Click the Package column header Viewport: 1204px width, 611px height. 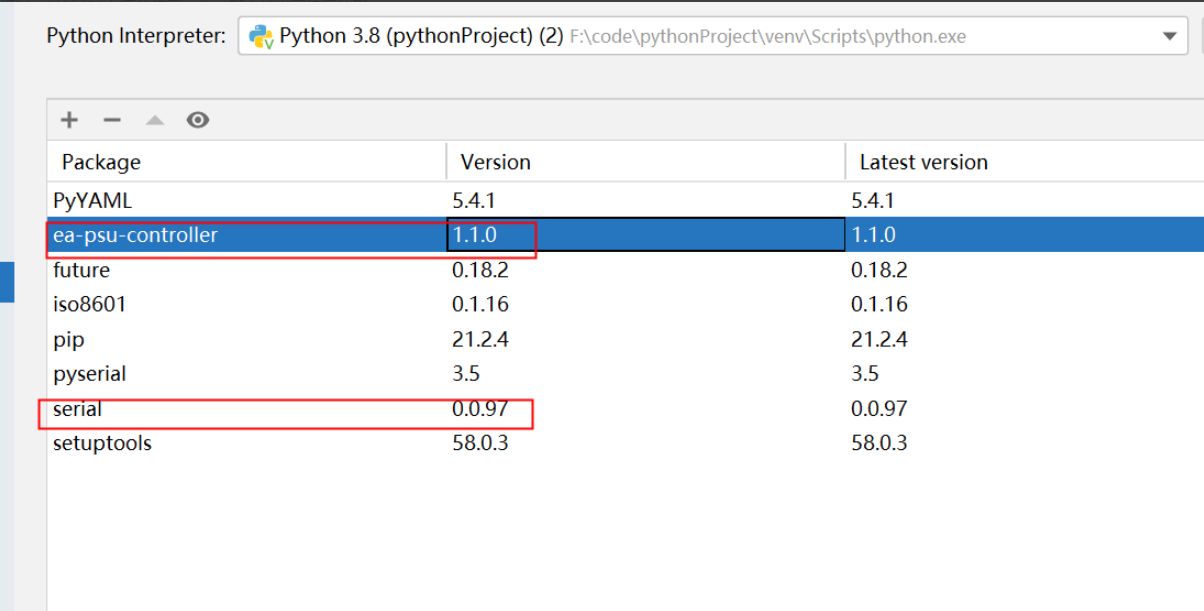click(101, 162)
